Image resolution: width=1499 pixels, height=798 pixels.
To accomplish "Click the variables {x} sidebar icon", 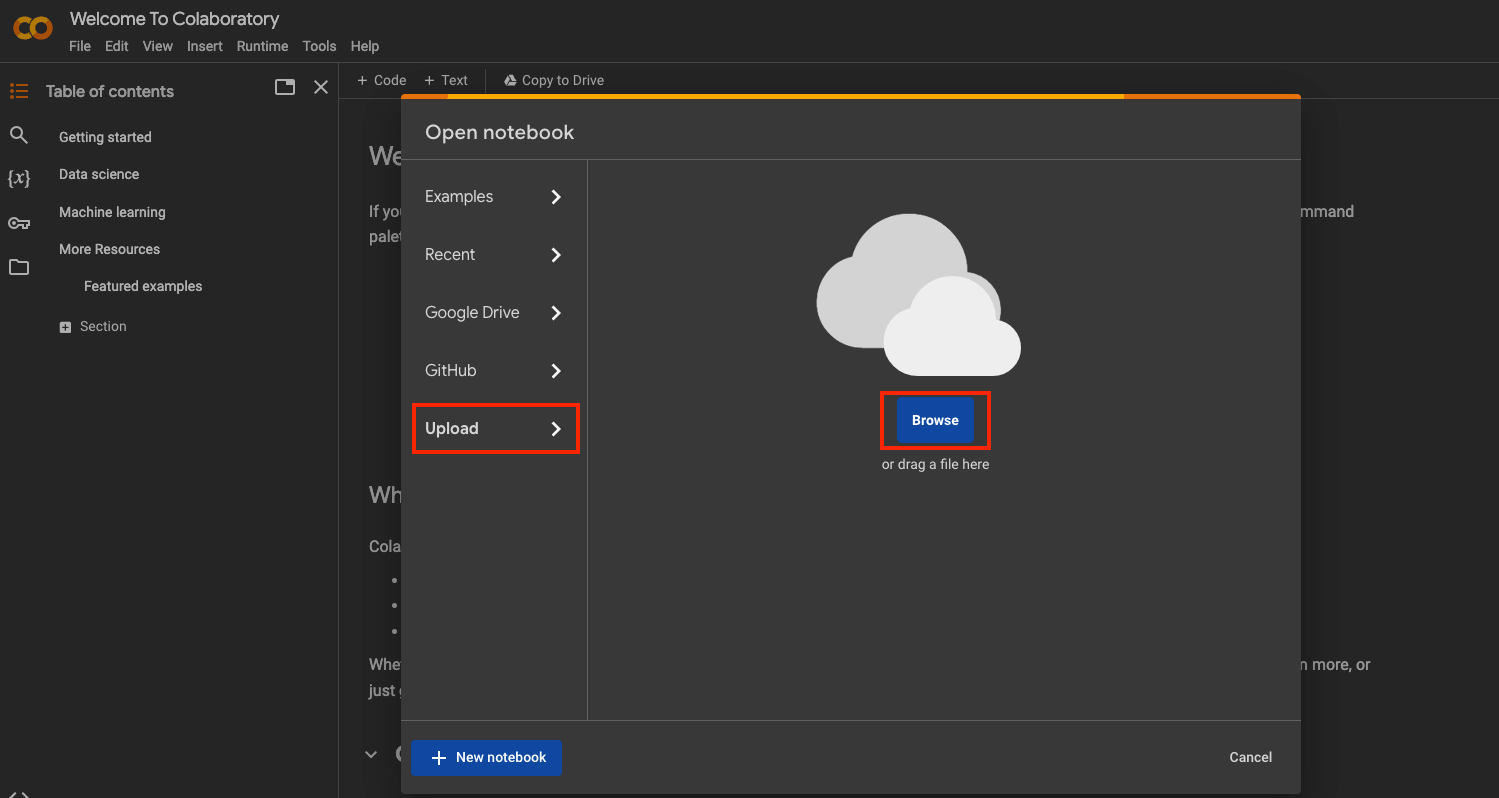I will point(19,179).
